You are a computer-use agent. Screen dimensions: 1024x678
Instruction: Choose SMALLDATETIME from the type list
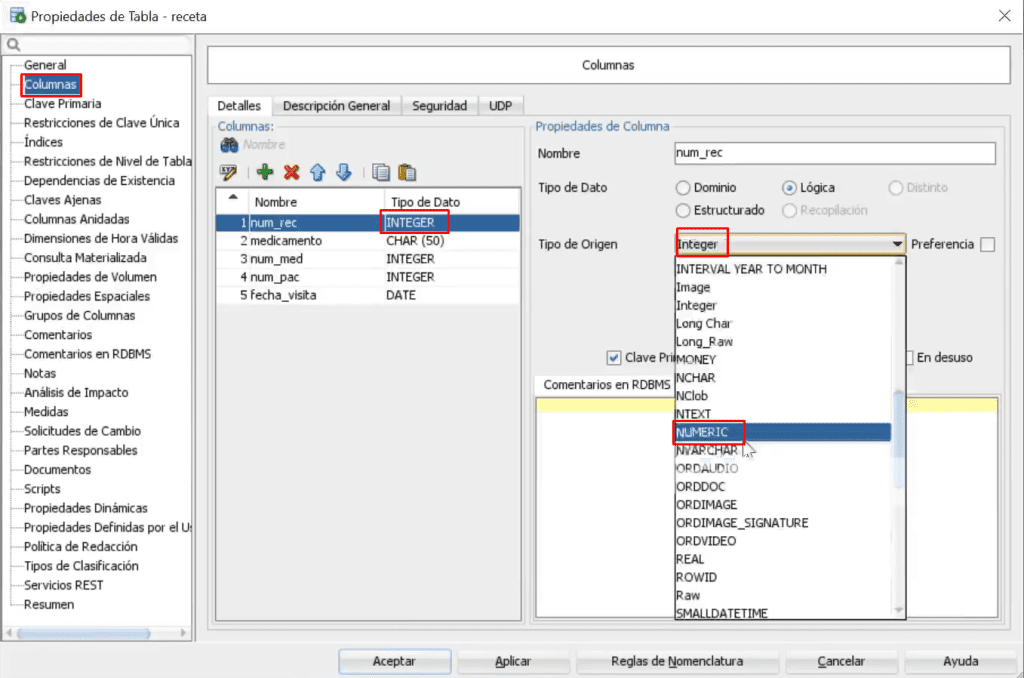coord(782,613)
